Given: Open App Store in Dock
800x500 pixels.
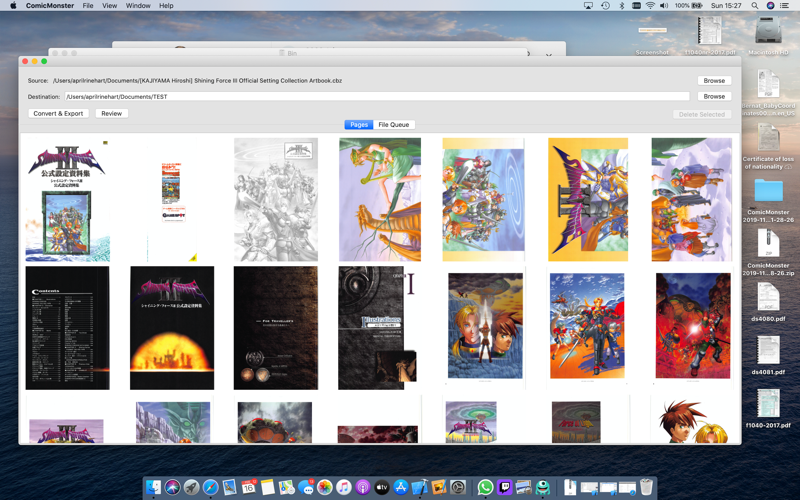Looking at the screenshot, I should tap(401, 487).
